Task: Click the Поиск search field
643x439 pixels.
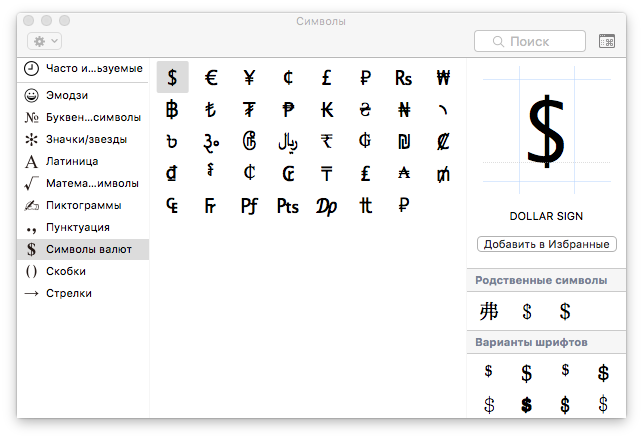Action: pyautogui.click(x=530, y=41)
